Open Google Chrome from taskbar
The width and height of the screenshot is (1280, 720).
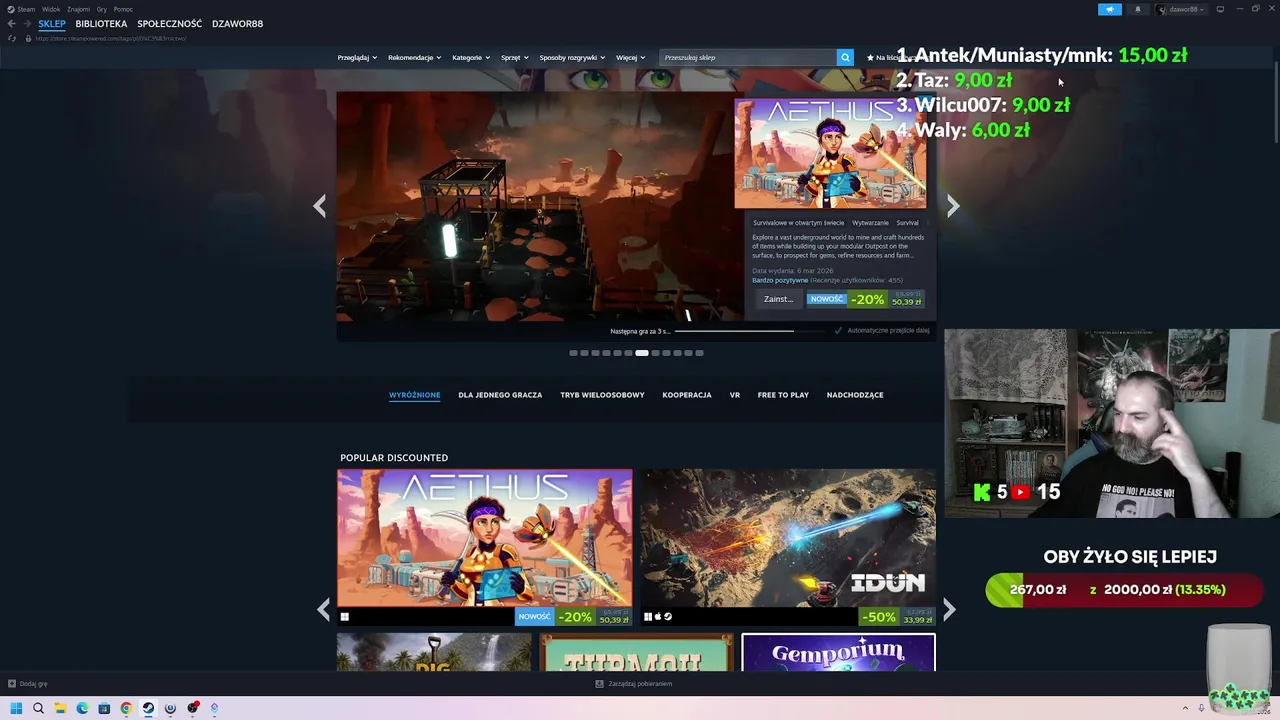coord(126,708)
